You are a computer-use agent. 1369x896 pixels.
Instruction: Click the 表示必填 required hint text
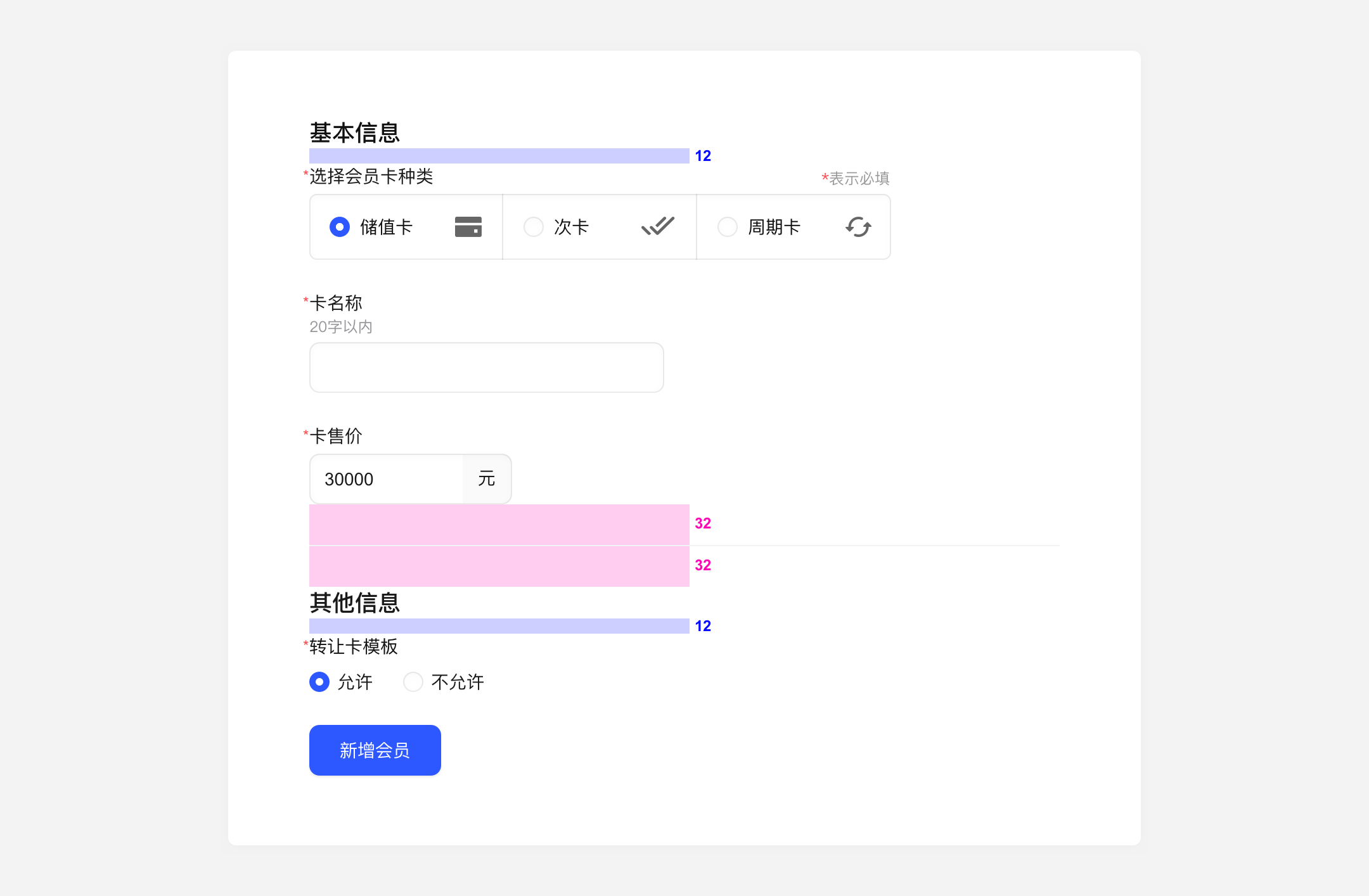click(858, 179)
